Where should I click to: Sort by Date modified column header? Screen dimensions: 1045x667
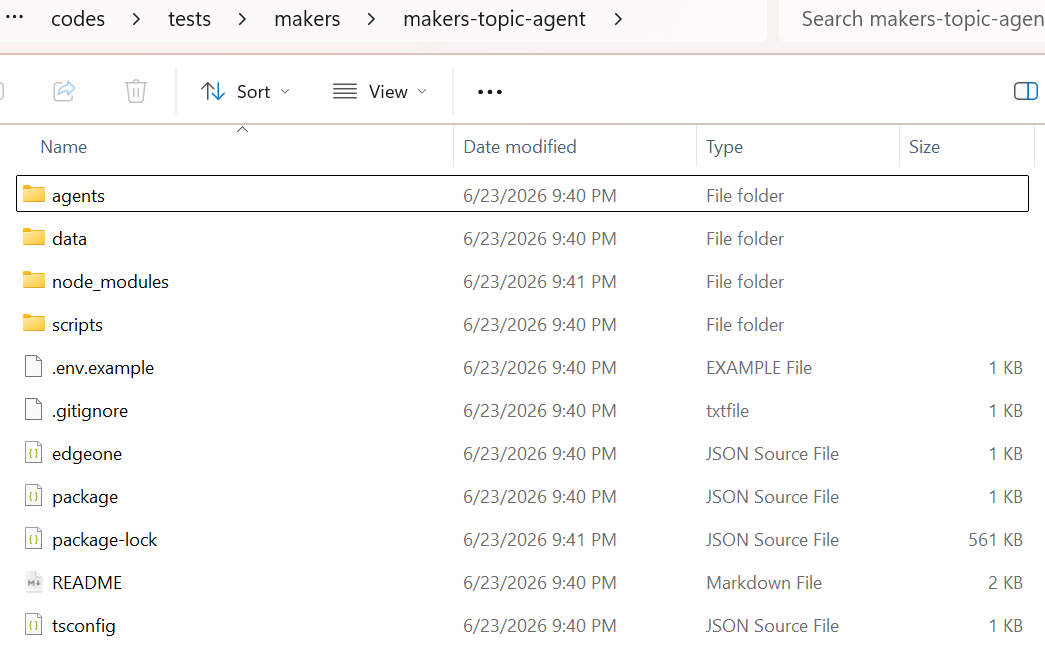(x=520, y=147)
